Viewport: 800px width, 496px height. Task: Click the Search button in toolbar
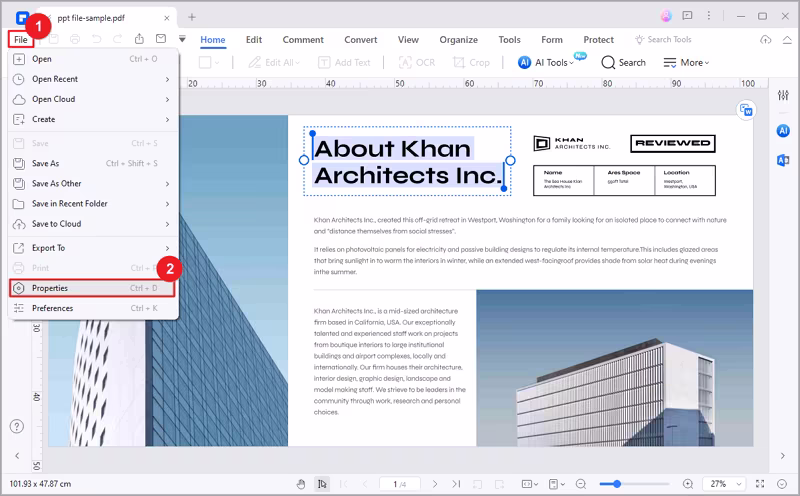[623, 62]
